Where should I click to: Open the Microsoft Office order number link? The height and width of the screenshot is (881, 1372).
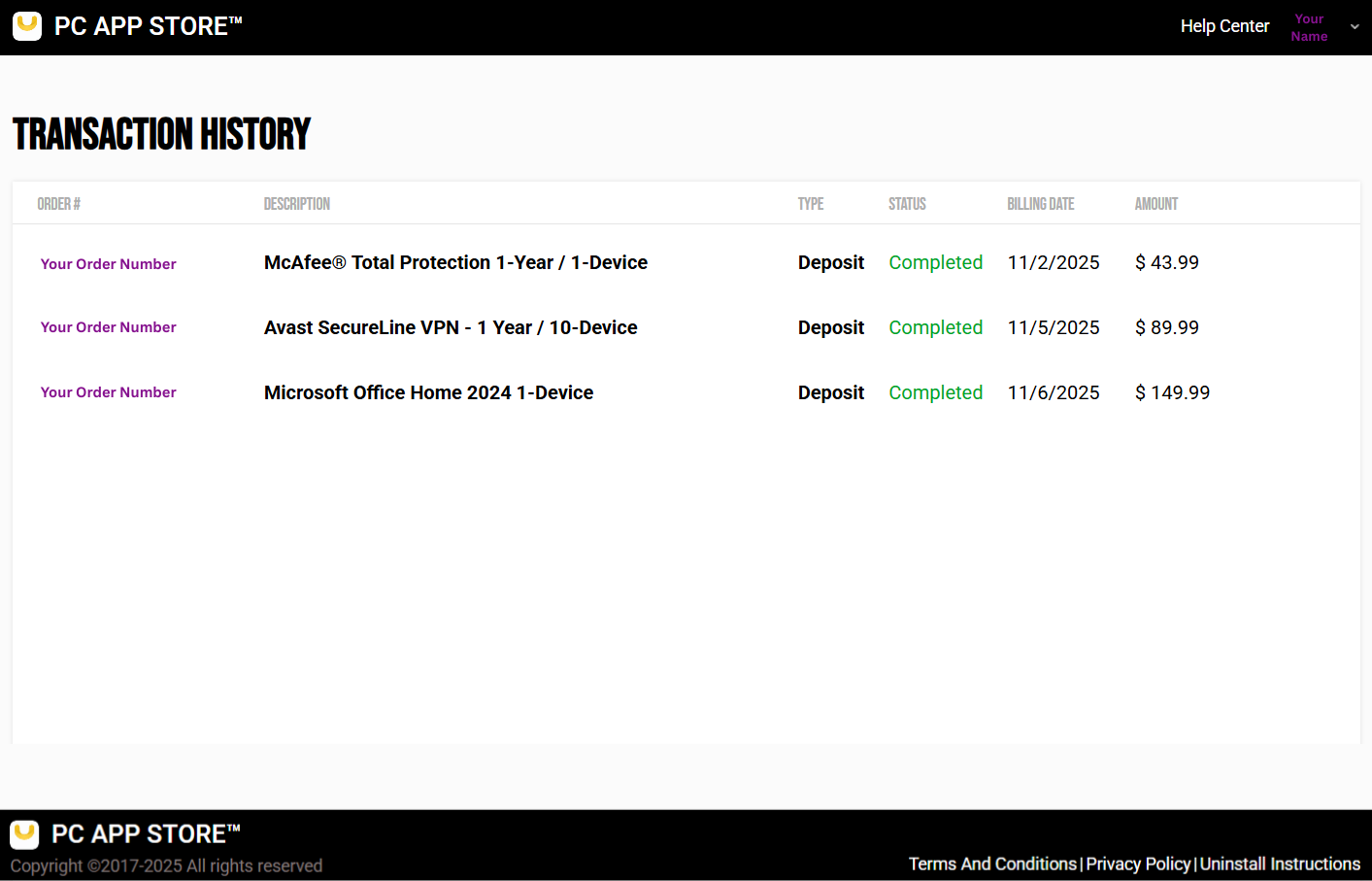(109, 392)
